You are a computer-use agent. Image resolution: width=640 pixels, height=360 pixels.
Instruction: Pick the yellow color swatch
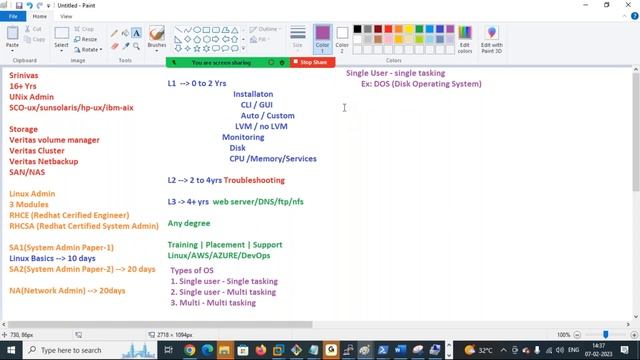pyautogui.click(x=409, y=29)
